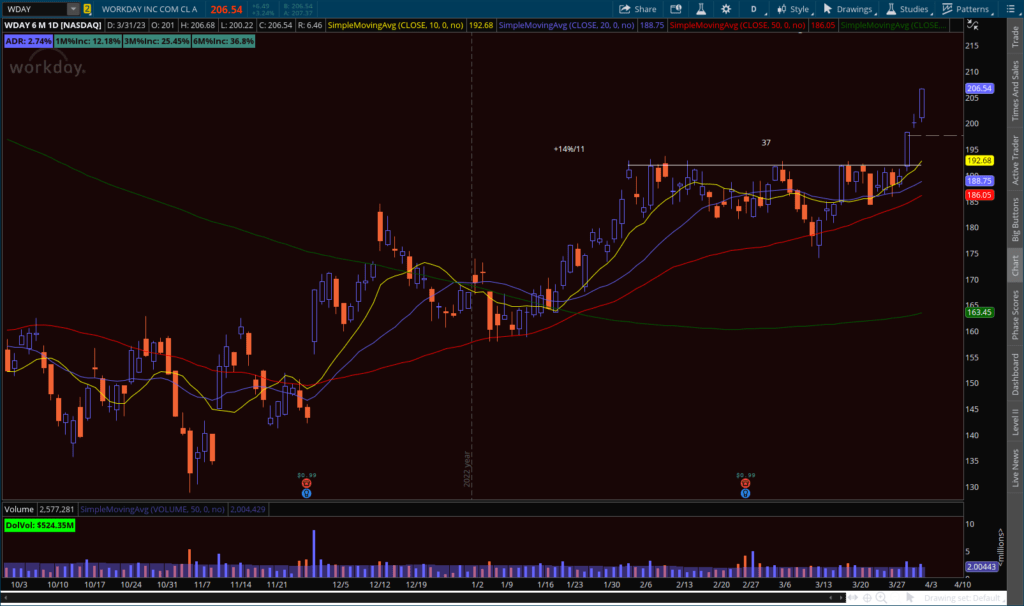Open the Studies dropdown menu
The width and height of the screenshot is (1024, 606).
click(908, 9)
